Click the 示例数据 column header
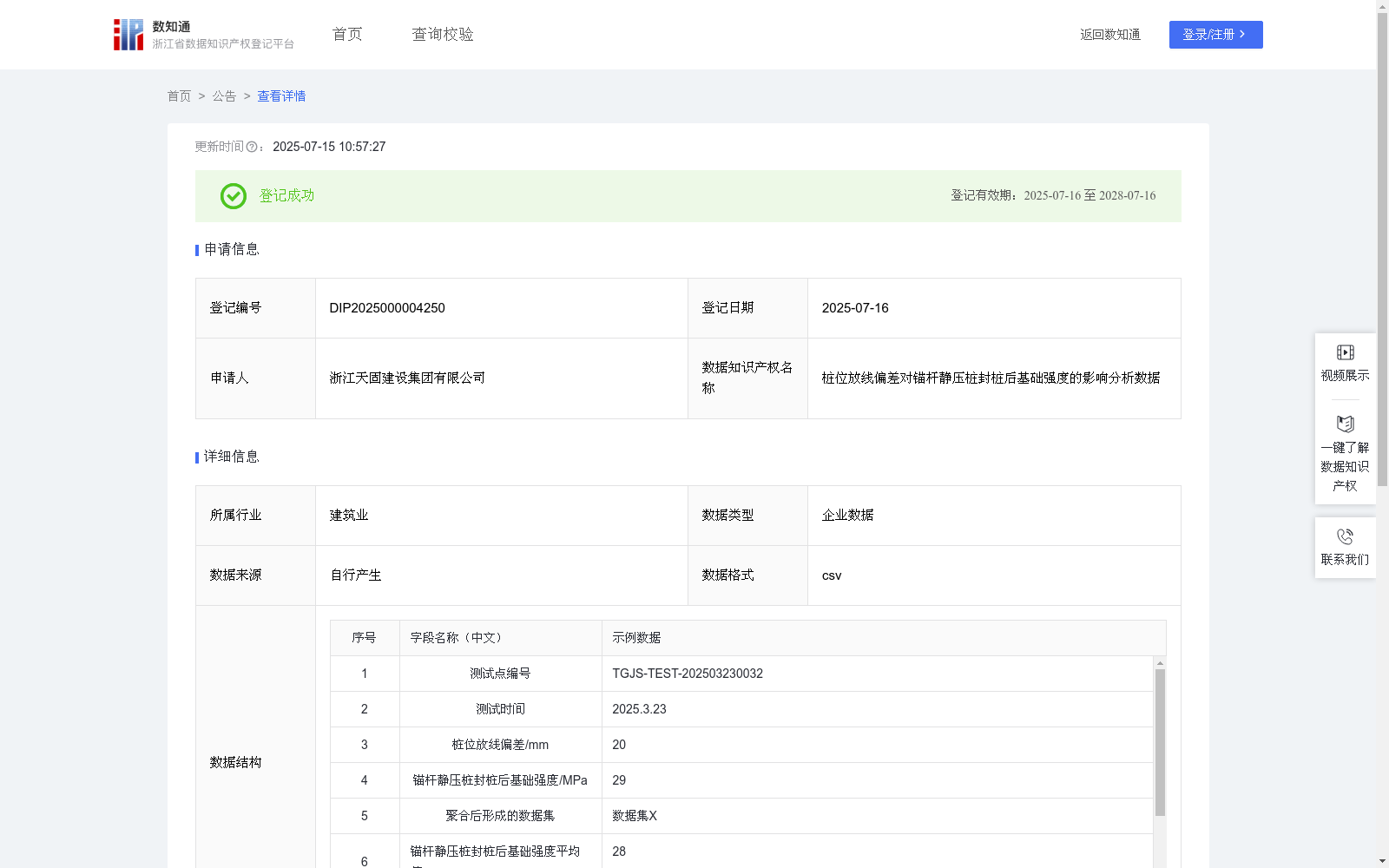This screenshot has height=868, width=1389. (x=884, y=638)
